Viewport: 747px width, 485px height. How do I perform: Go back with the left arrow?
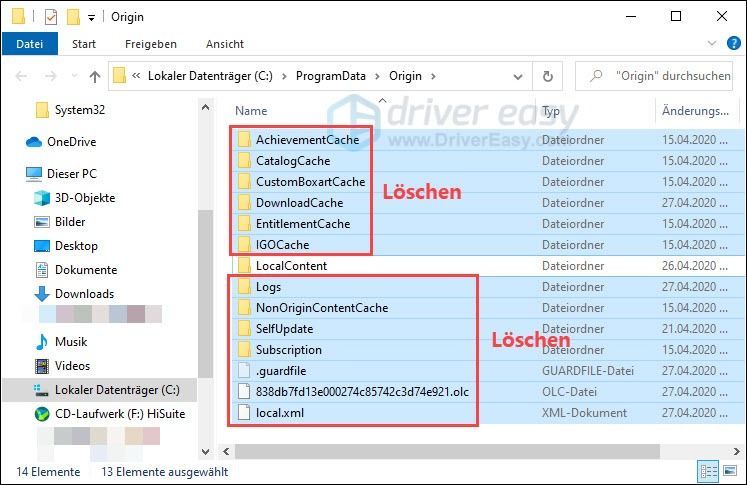click(21, 76)
